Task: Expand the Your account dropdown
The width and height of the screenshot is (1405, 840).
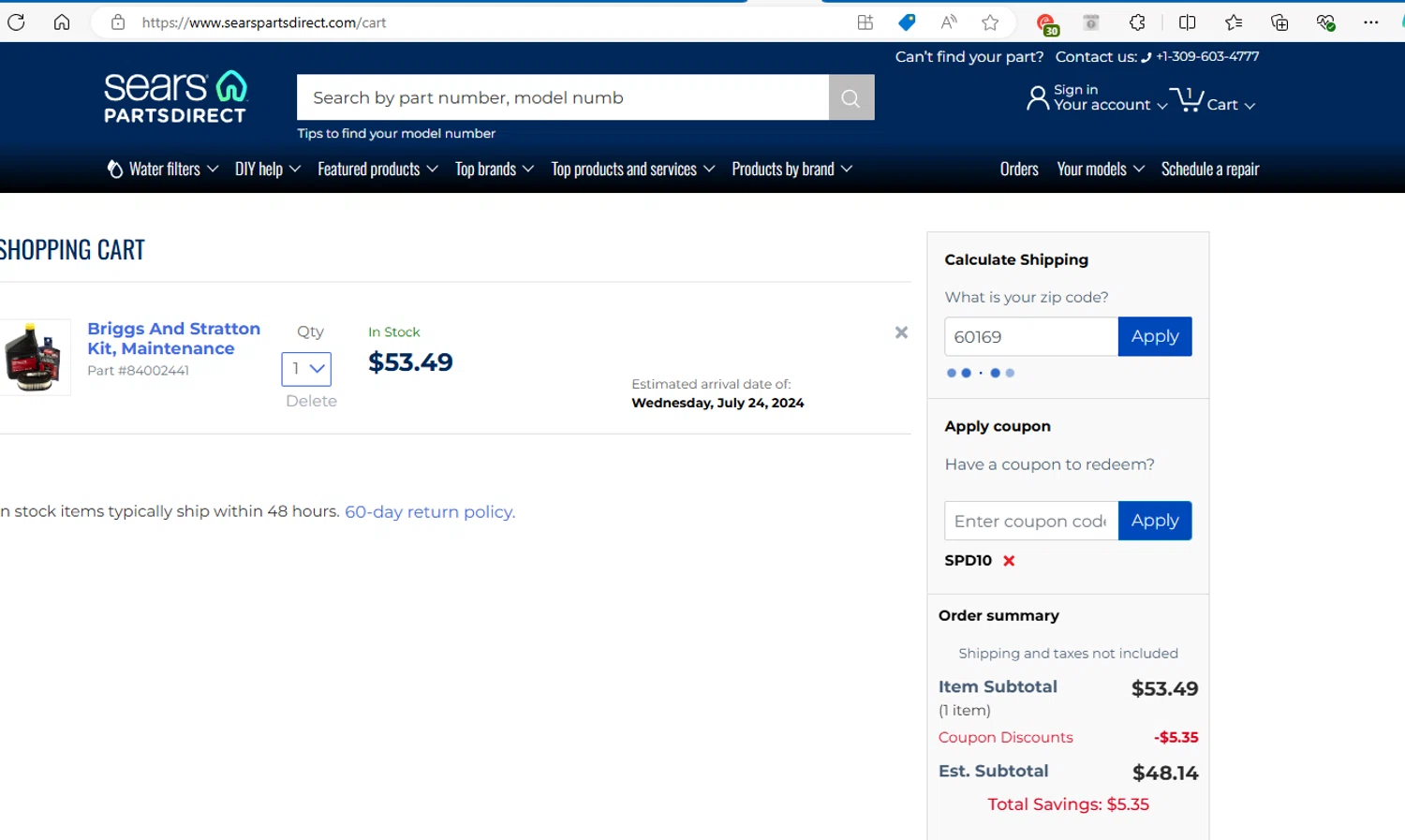Action: pos(1111,105)
